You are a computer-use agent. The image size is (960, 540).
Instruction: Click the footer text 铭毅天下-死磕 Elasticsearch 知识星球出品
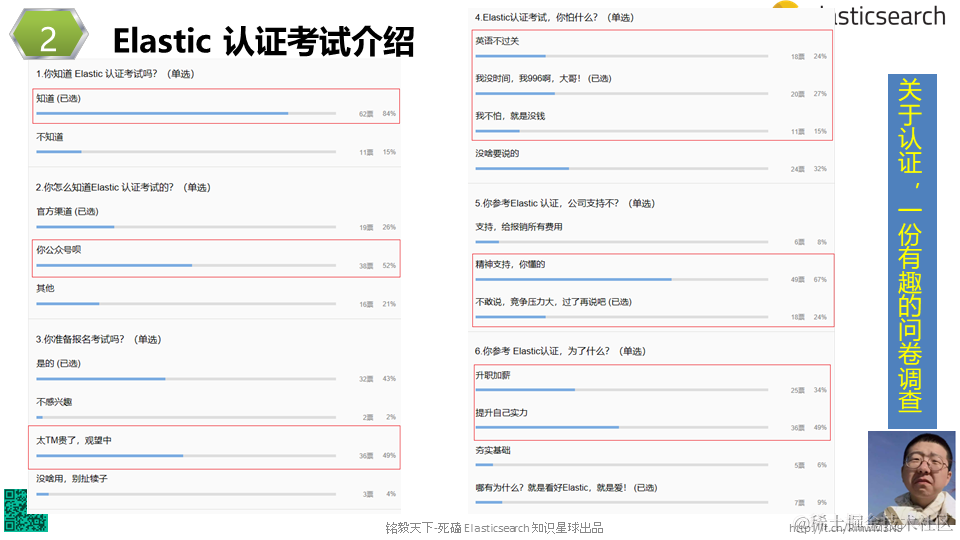coord(494,528)
